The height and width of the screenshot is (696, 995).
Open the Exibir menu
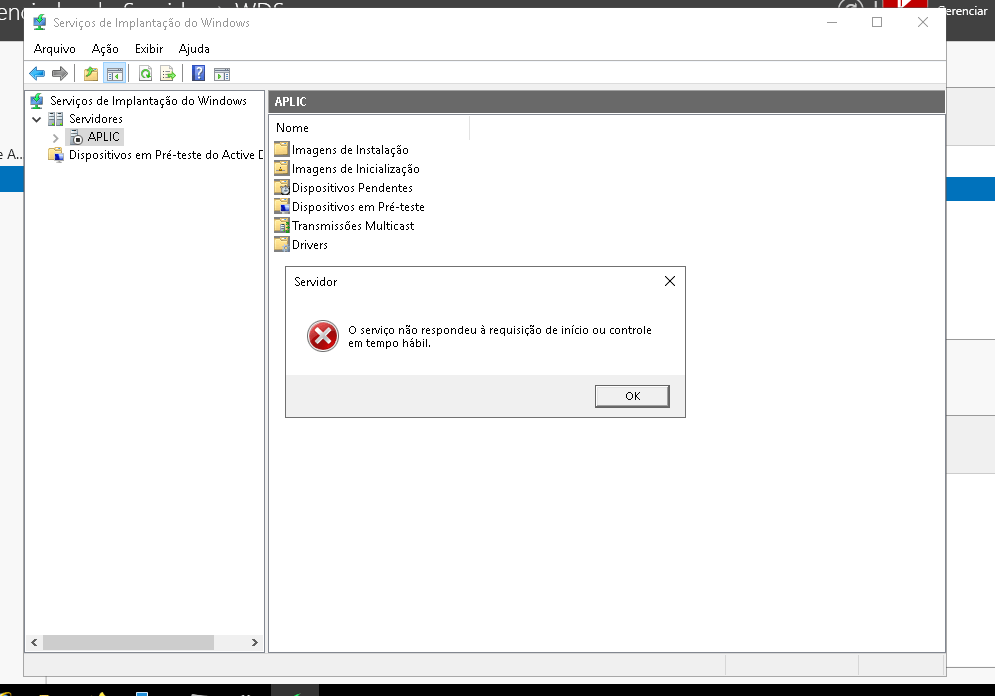pyautogui.click(x=148, y=49)
